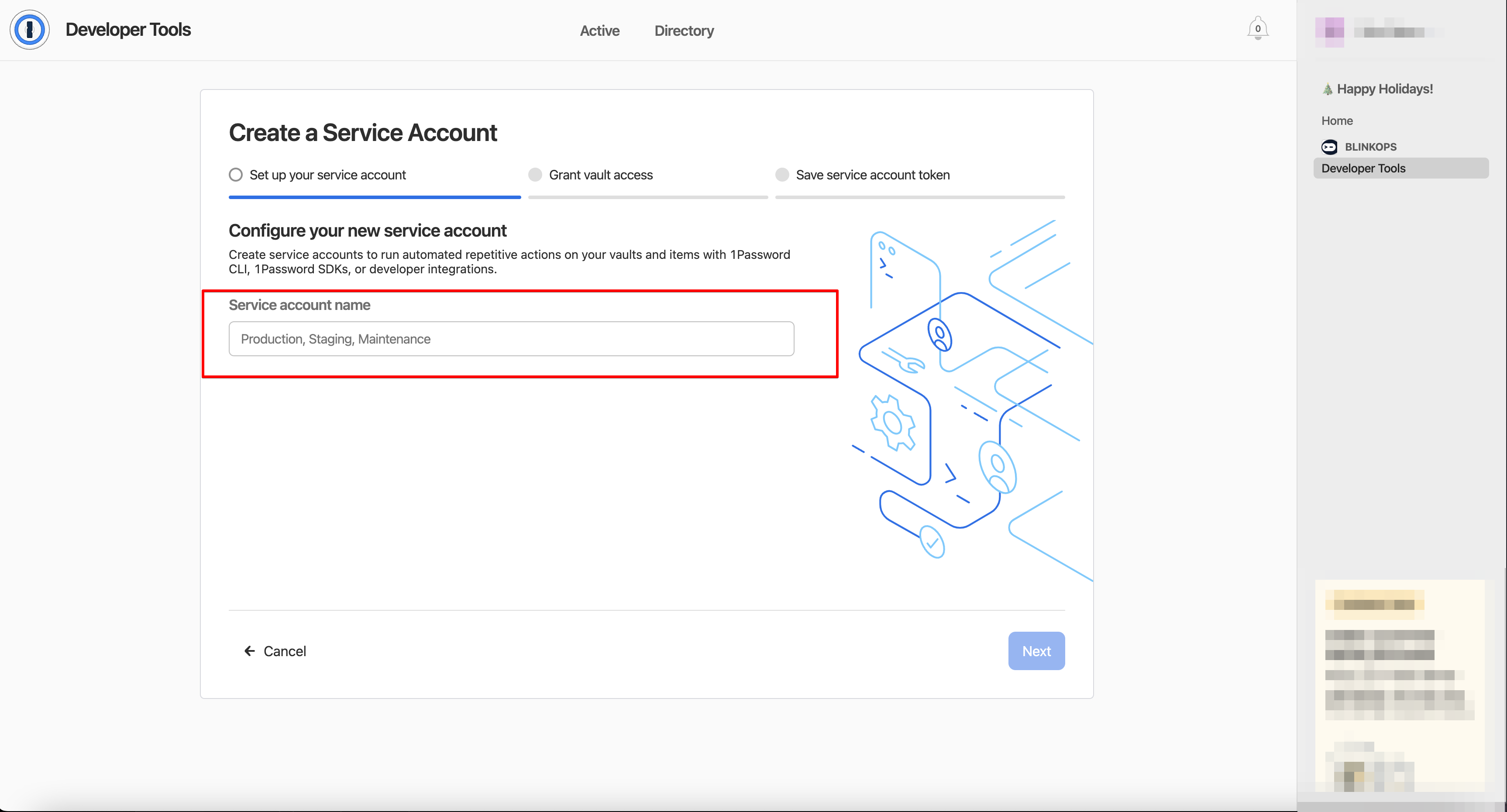
Task: Switch to the Directory tab
Action: 684,31
